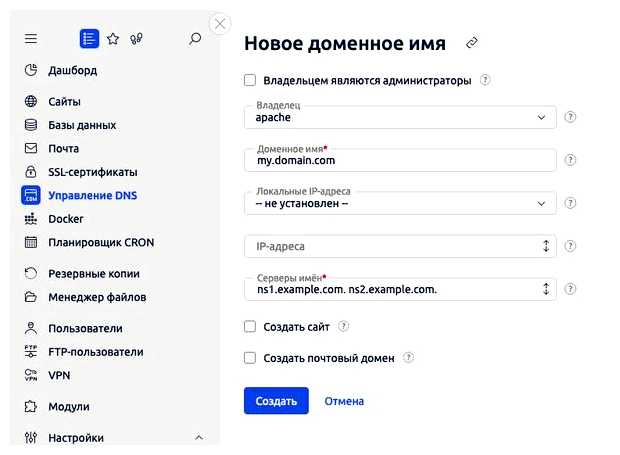Click the Отмена link
Viewport: 620px width, 455px height.
click(x=344, y=401)
